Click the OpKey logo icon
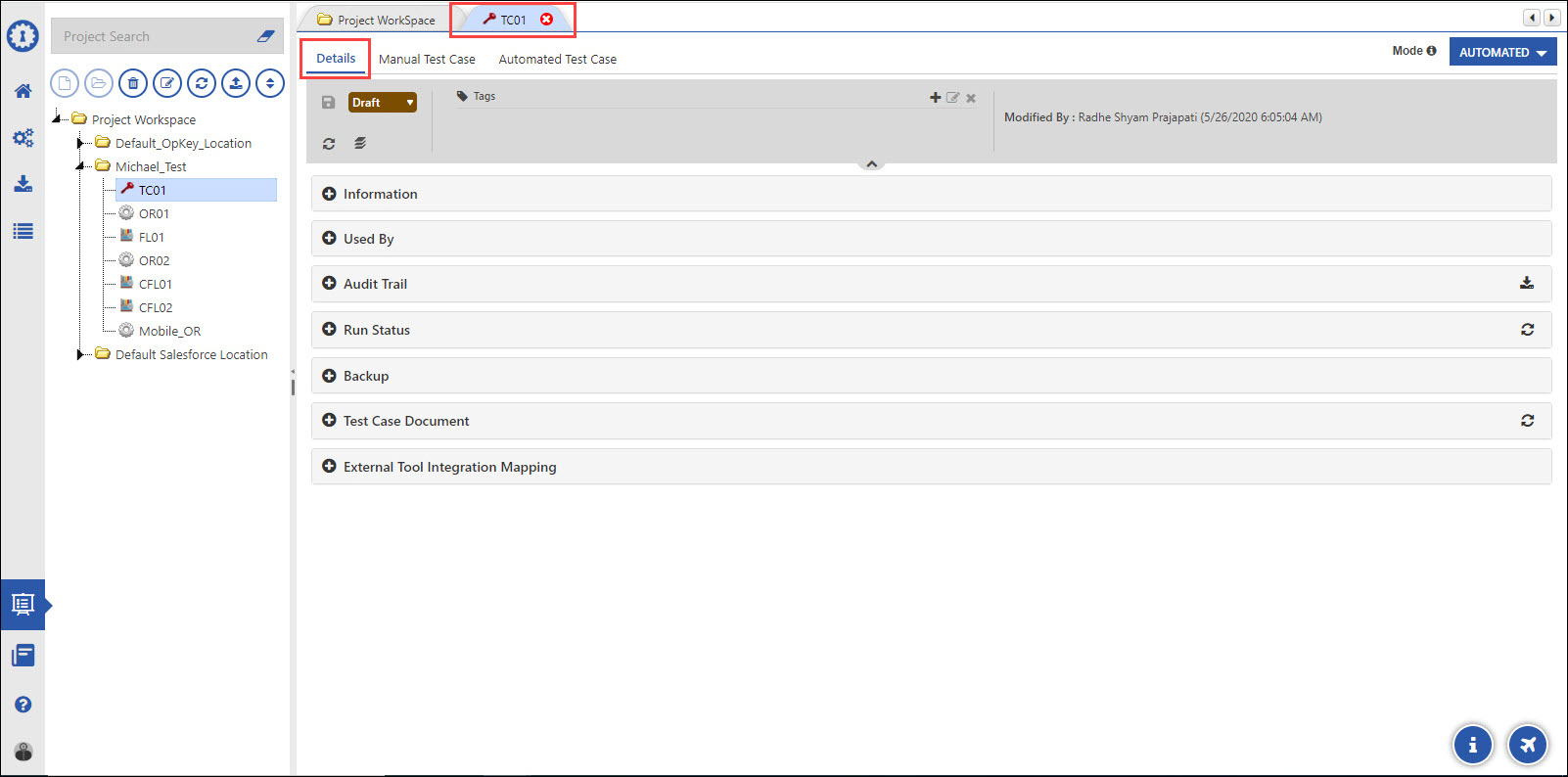This screenshot has height=777, width=1568. 23,36
